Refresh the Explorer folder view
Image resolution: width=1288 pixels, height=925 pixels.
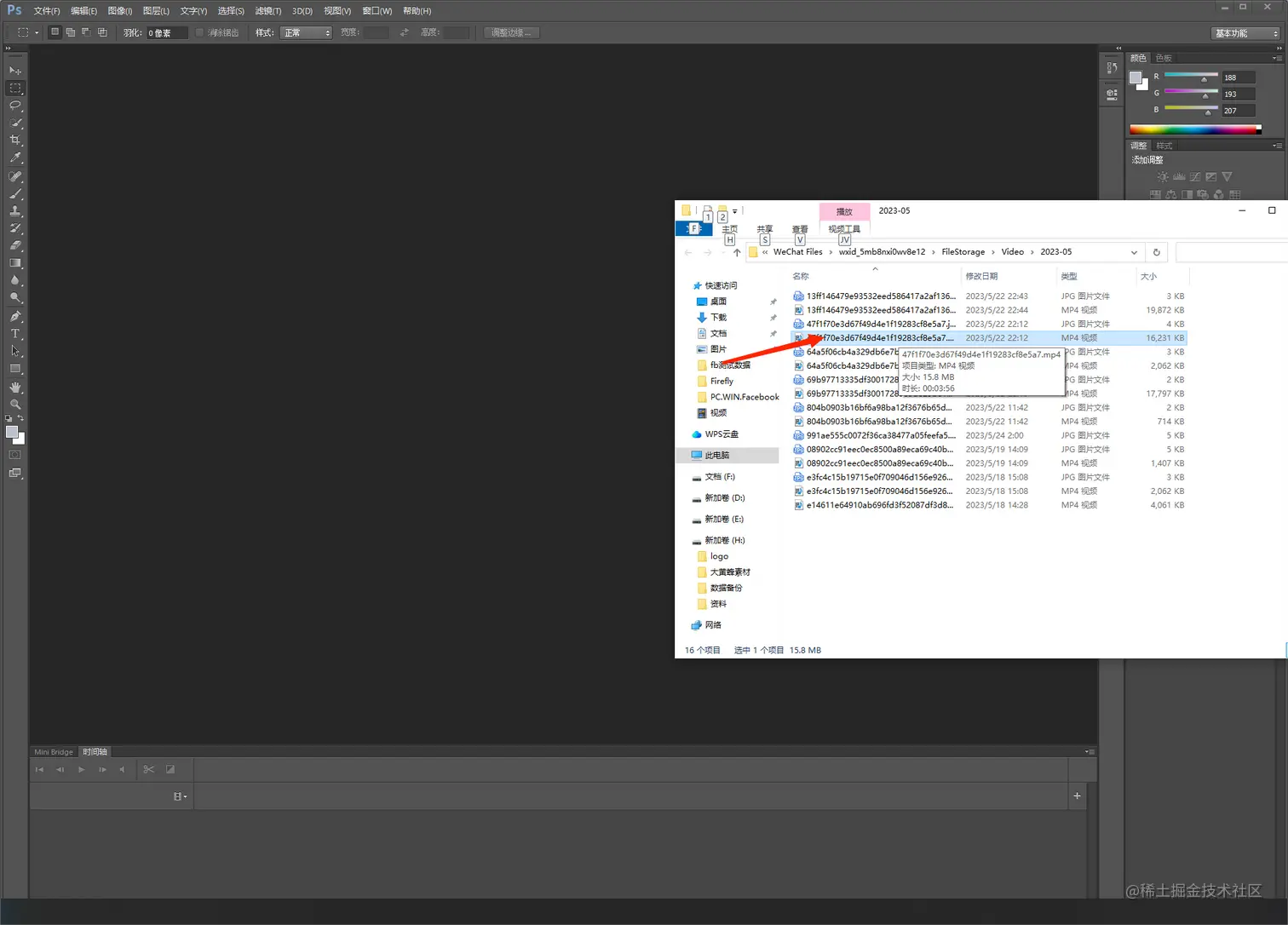tap(1156, 252)
